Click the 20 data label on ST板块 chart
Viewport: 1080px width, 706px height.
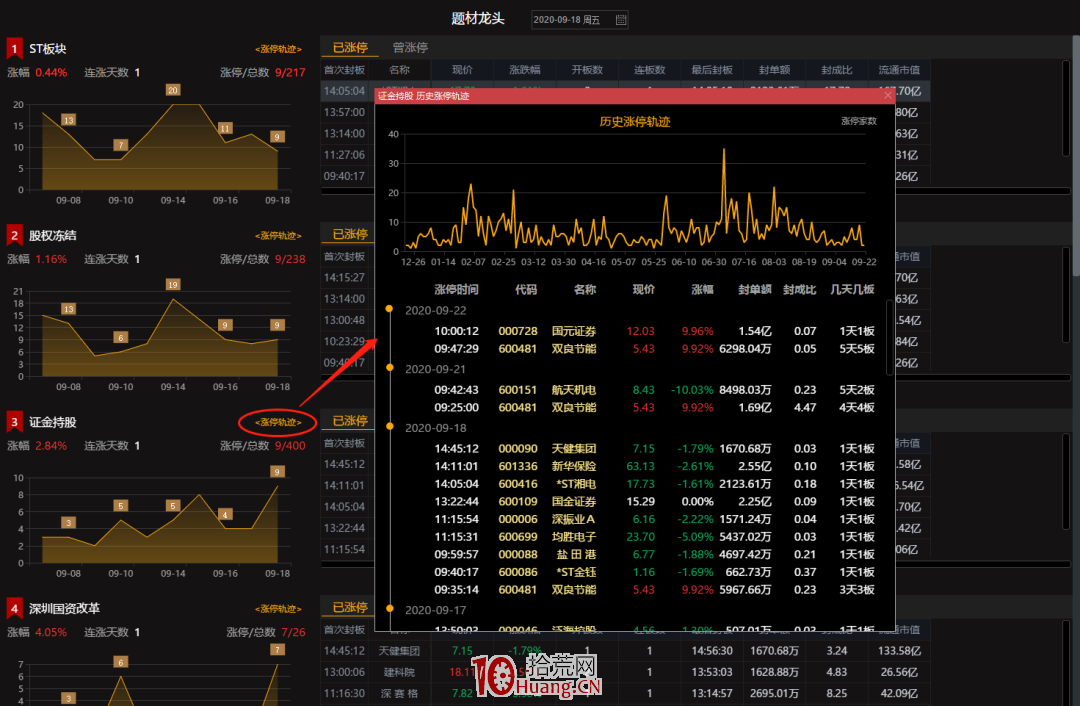(173, 90)
